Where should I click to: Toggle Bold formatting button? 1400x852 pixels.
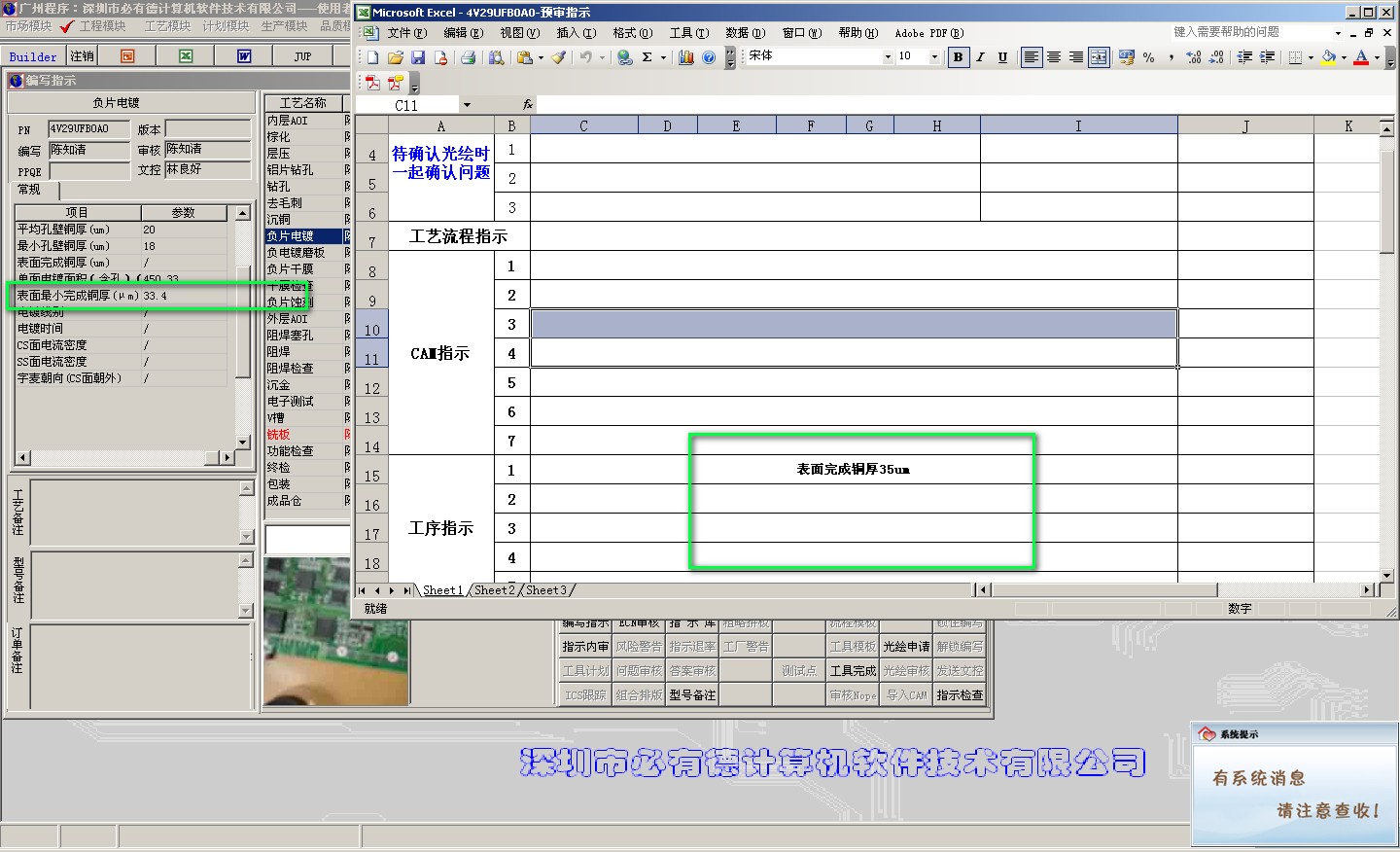coord(959,57)
